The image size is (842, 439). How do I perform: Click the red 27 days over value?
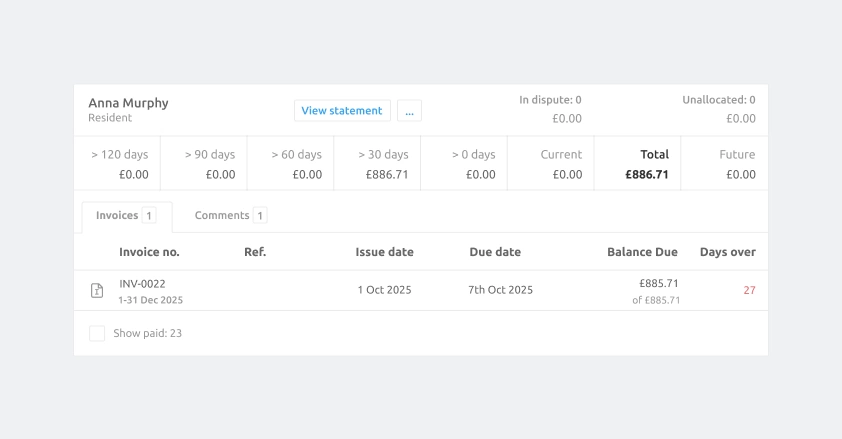[749, 290]
